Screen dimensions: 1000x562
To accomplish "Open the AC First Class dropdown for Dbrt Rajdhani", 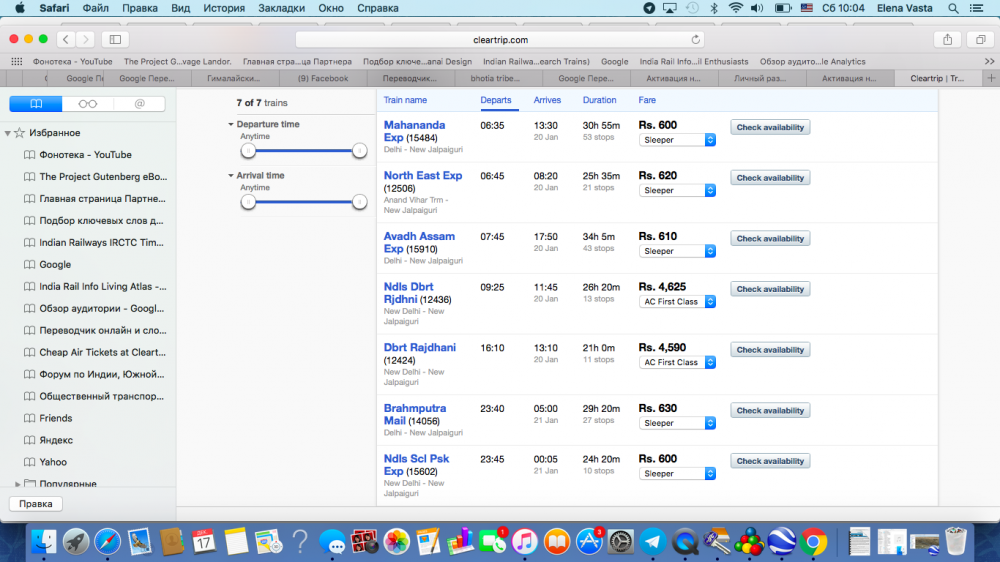I will pos(677,362).
